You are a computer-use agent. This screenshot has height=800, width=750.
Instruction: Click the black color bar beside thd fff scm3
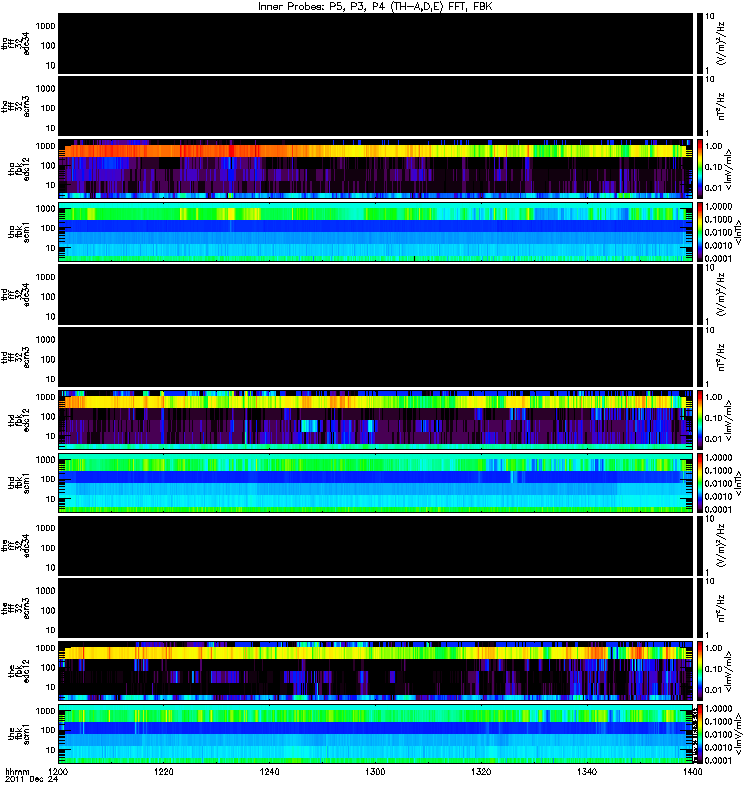point(700,357)
